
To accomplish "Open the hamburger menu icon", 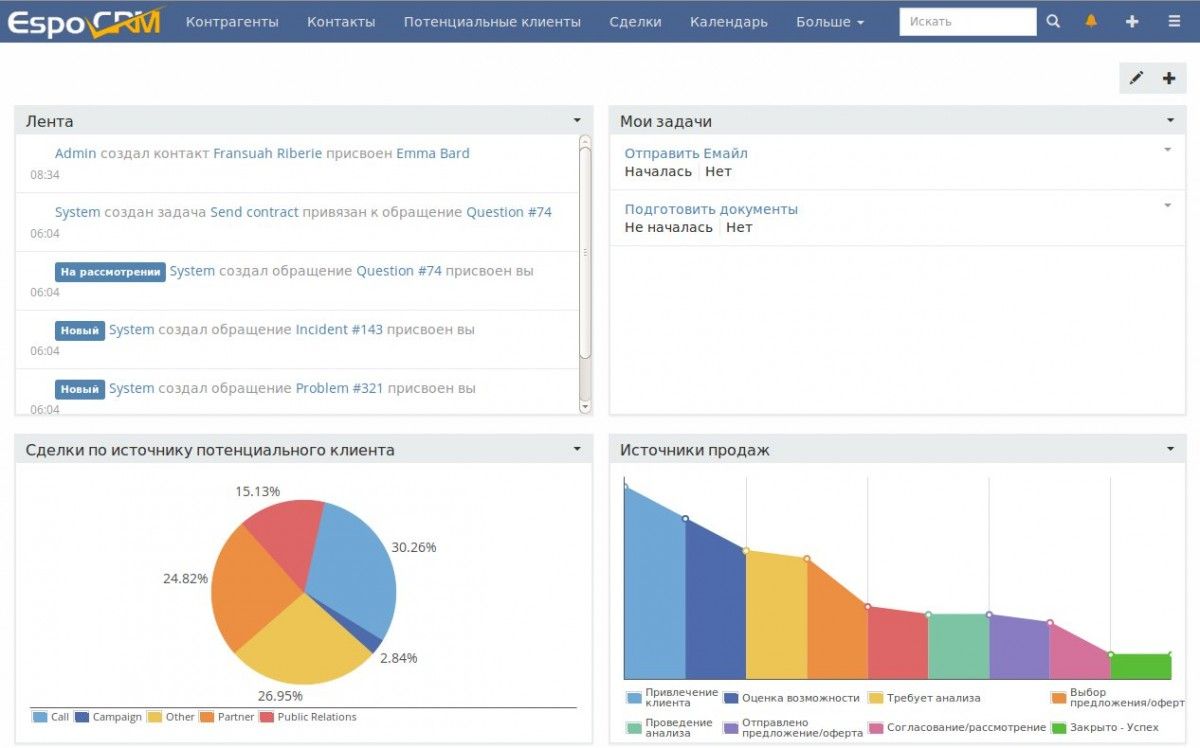I will tap(1174, 21).
